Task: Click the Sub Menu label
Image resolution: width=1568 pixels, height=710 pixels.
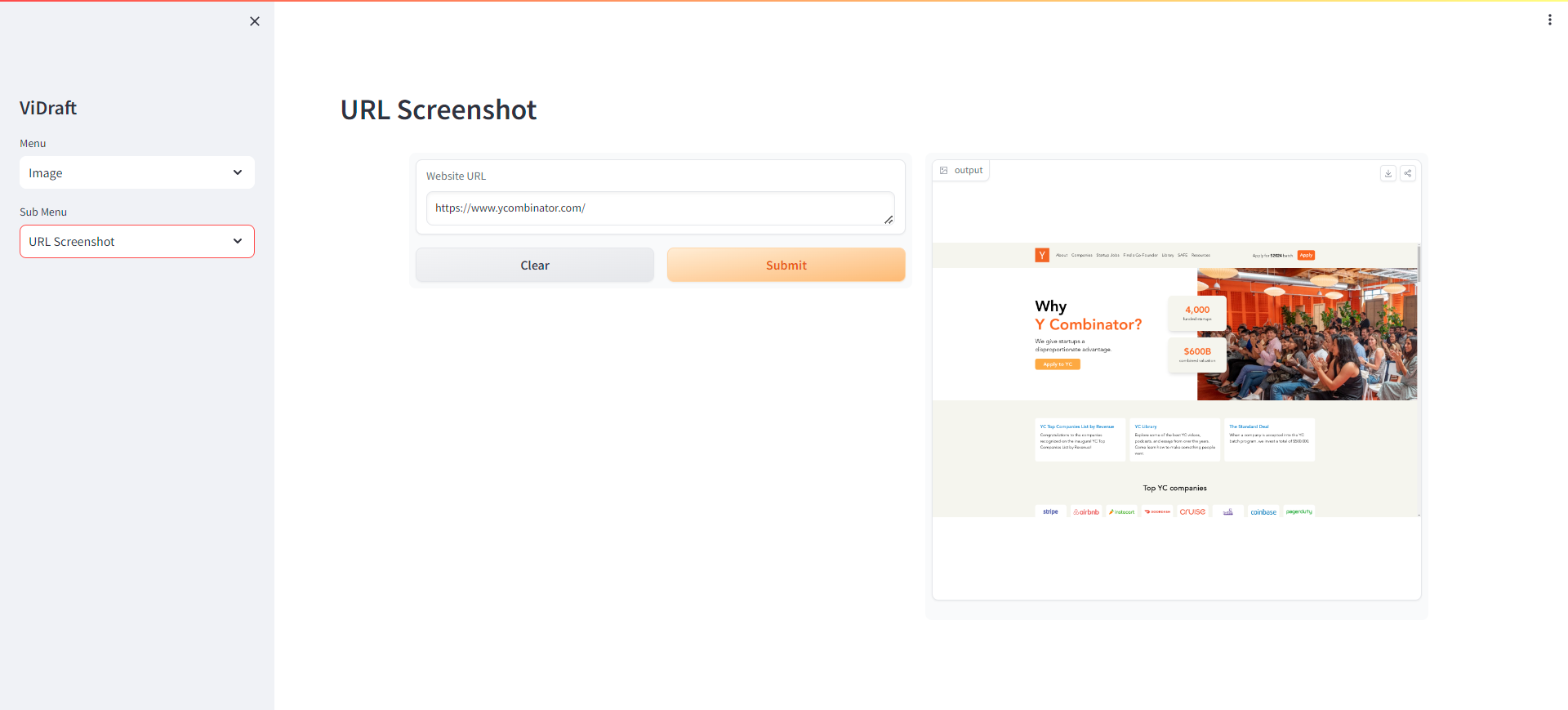Action: (43, 212)
